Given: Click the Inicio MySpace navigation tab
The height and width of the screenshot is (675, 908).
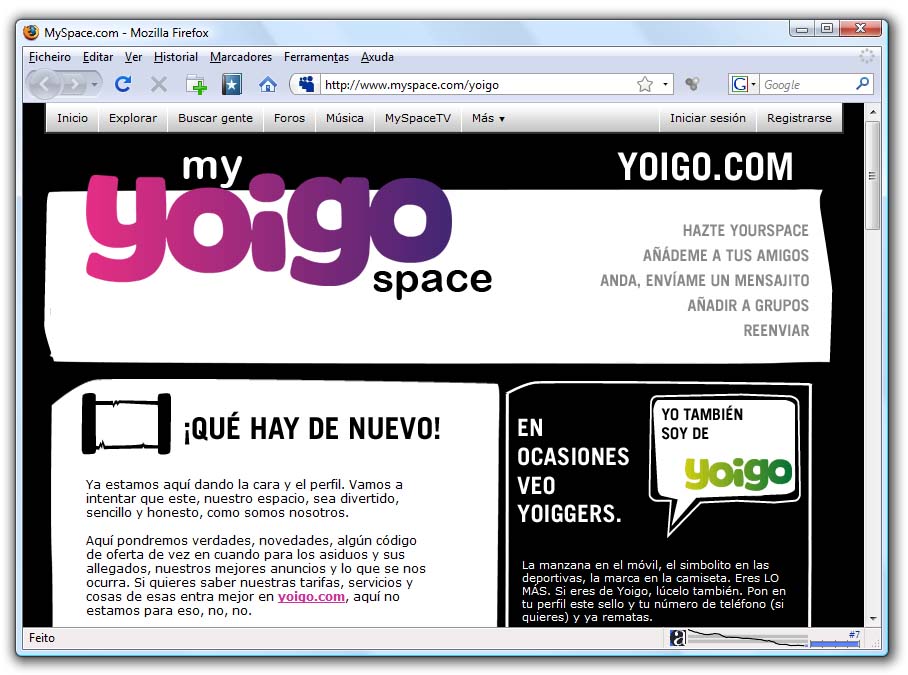Looking at the screenshot, I should [x=72, y=118].
